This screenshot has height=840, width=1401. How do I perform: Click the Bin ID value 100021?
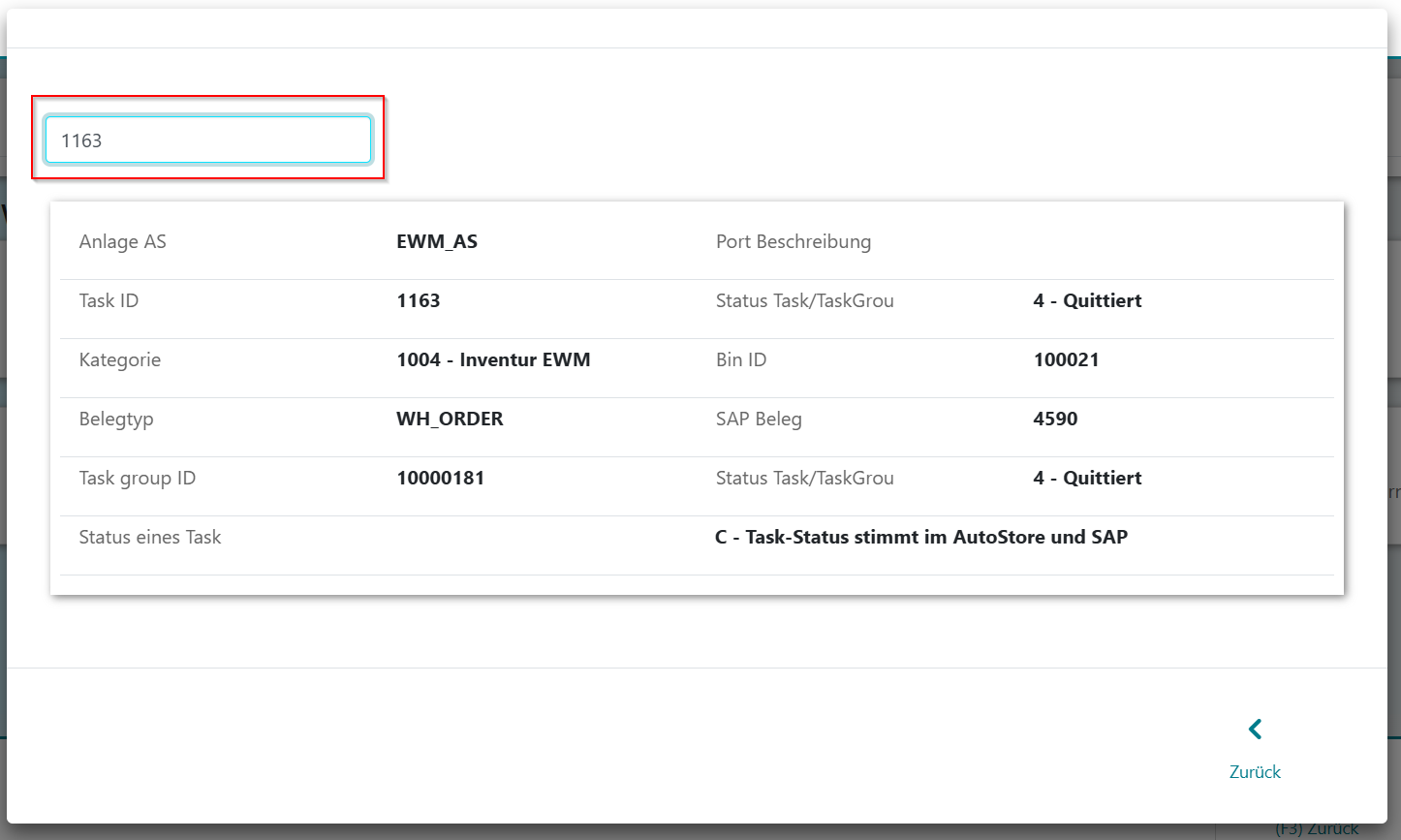tap(1066, 360)
